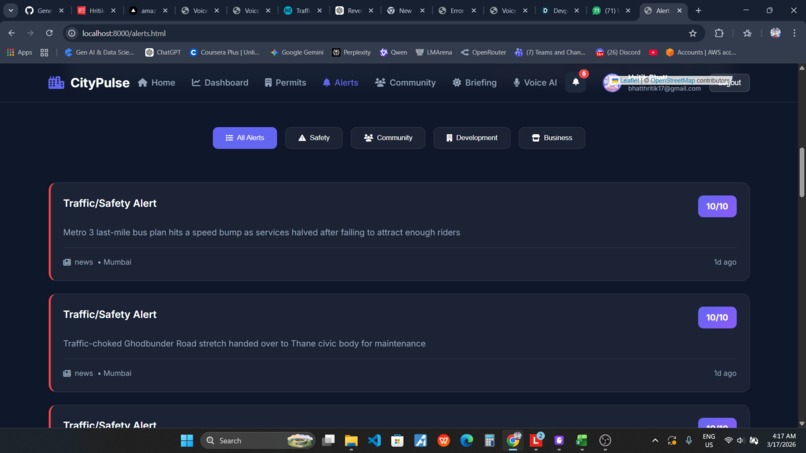
Task: Bookmark page with the star icon
Action: (692, 33)
